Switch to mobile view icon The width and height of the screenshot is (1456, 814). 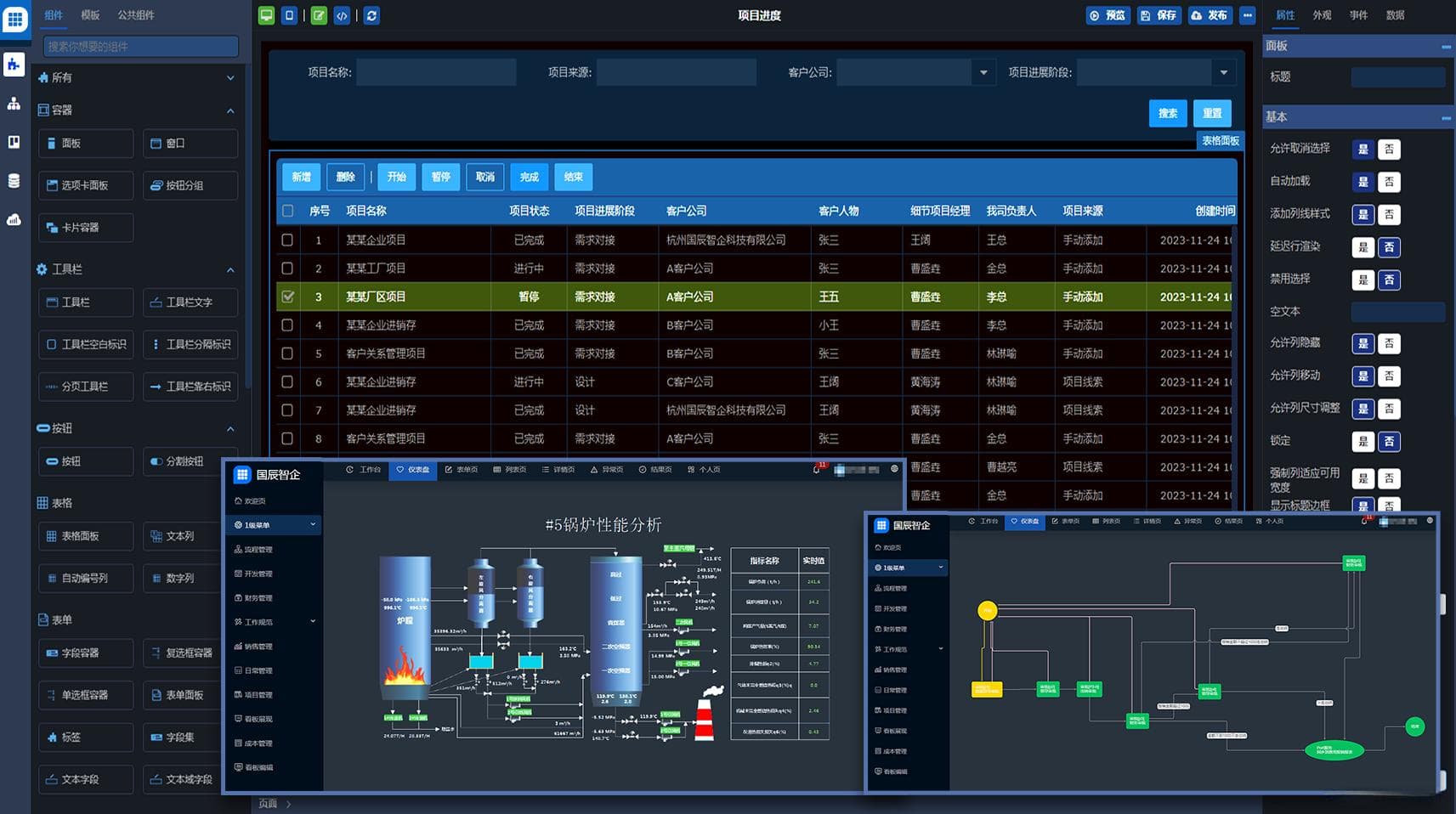(290, 15)
